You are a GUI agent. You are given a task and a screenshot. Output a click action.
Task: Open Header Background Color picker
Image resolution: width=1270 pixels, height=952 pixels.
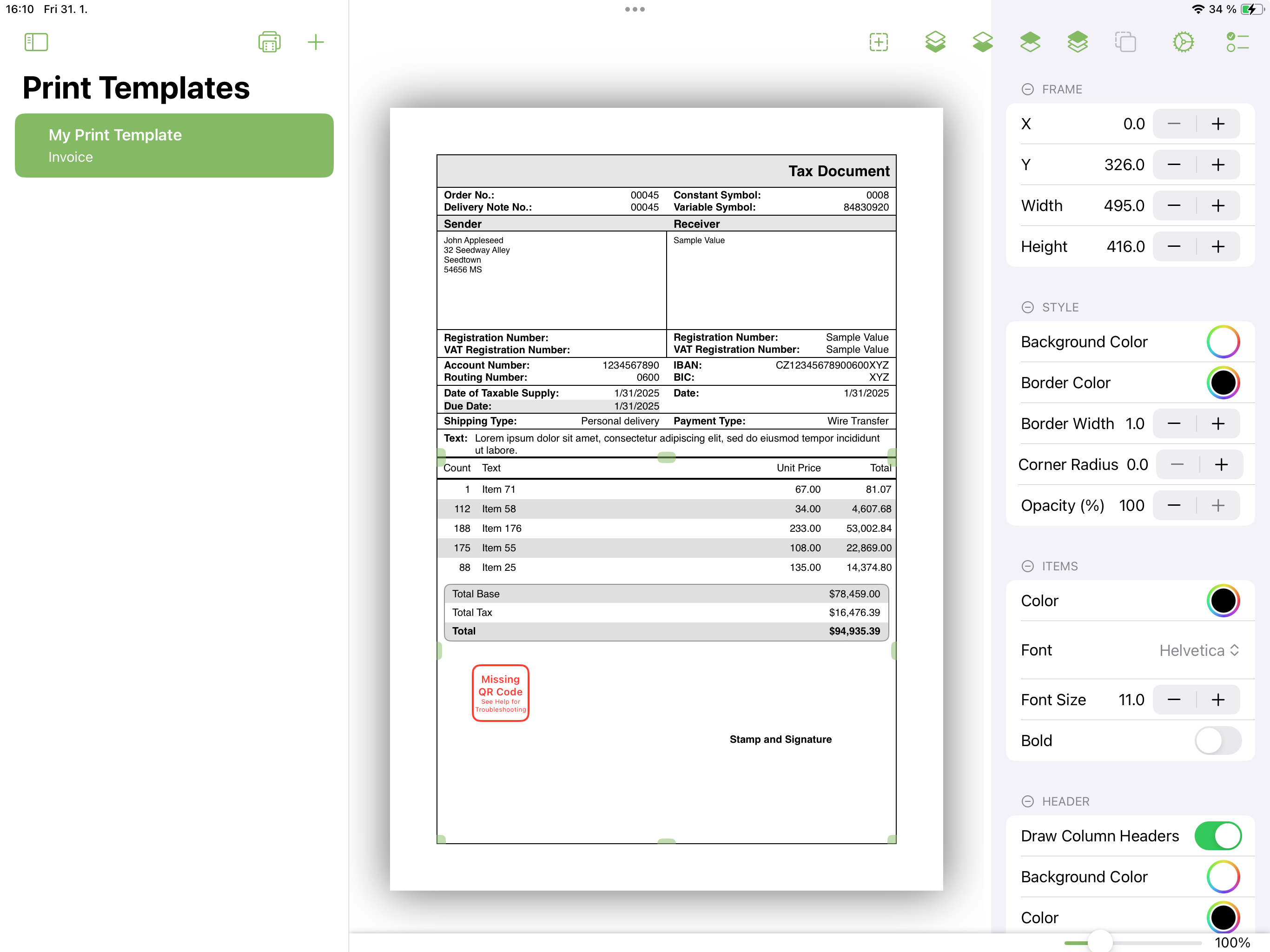click(x=1223, y=877)
